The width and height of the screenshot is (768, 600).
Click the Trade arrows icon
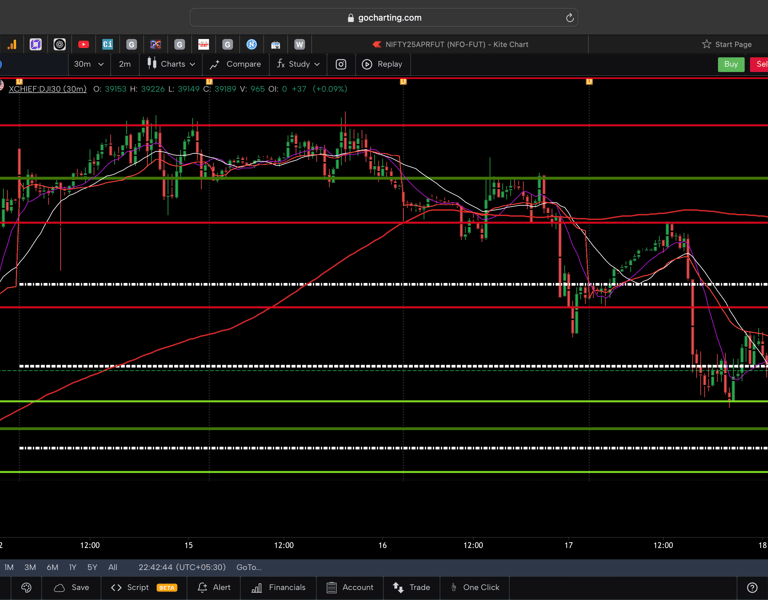398,587
